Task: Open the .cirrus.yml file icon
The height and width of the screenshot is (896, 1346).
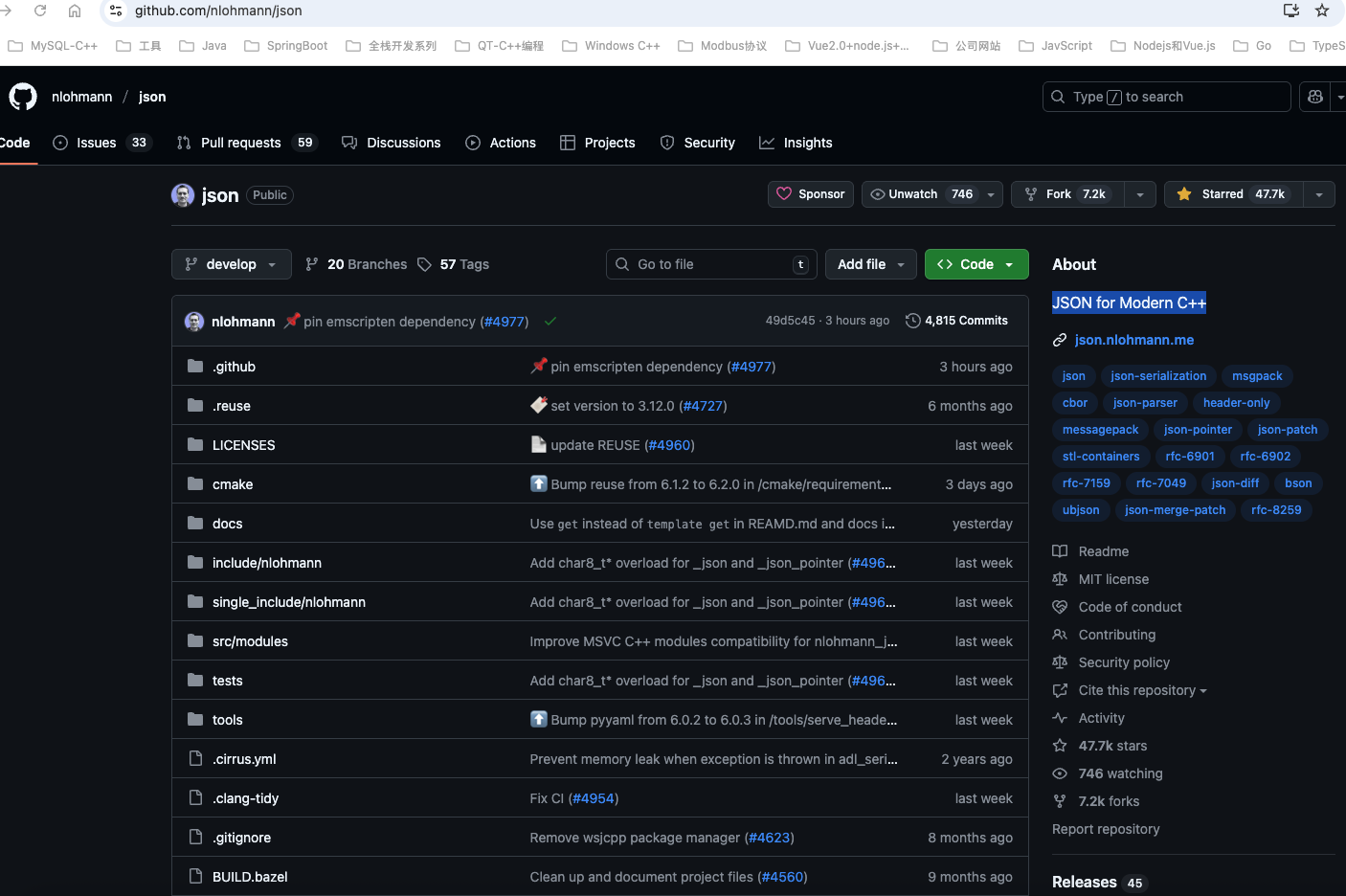Action: [x=195, y=758]
